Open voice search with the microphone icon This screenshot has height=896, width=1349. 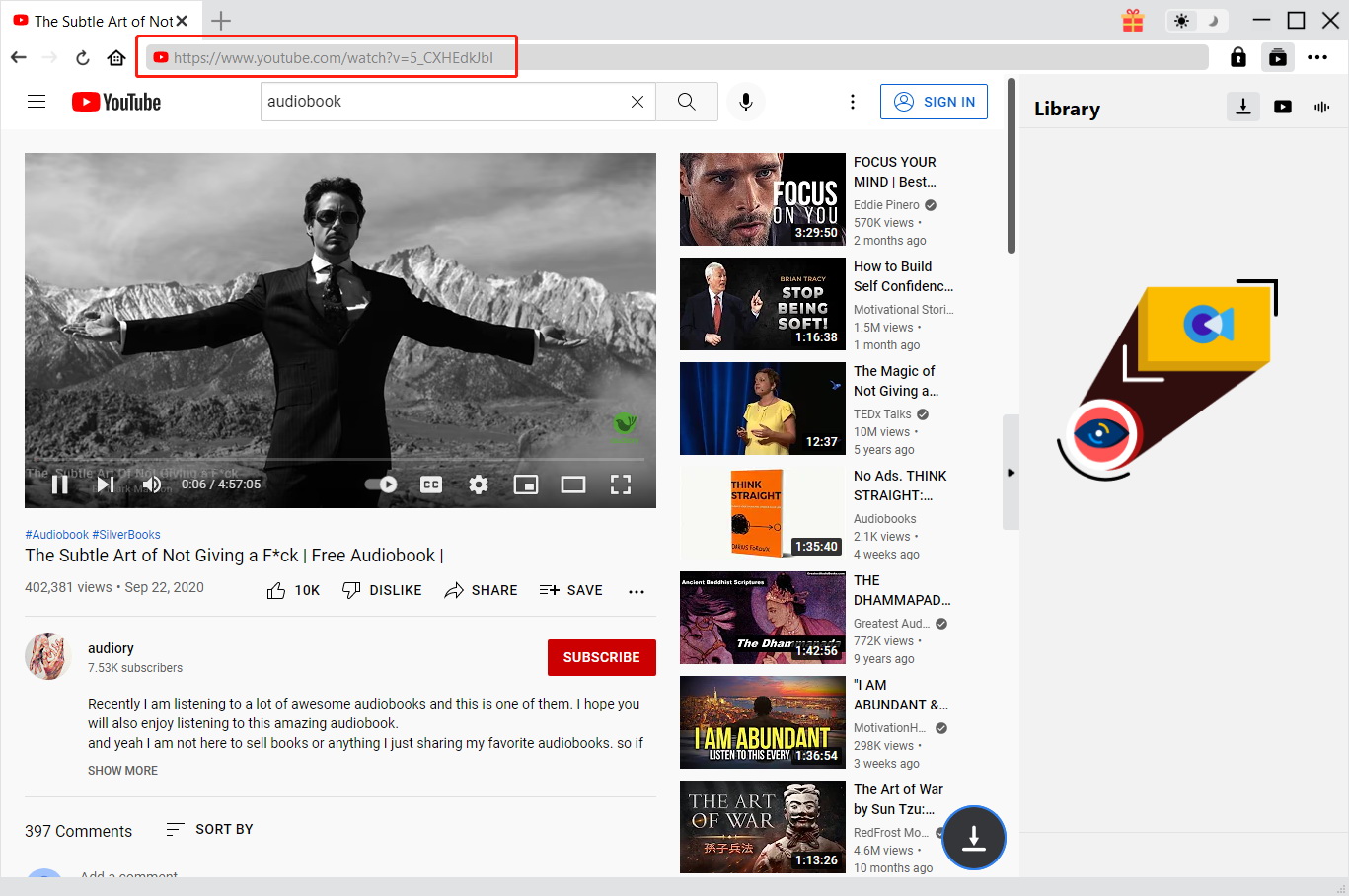coord(746,101)
